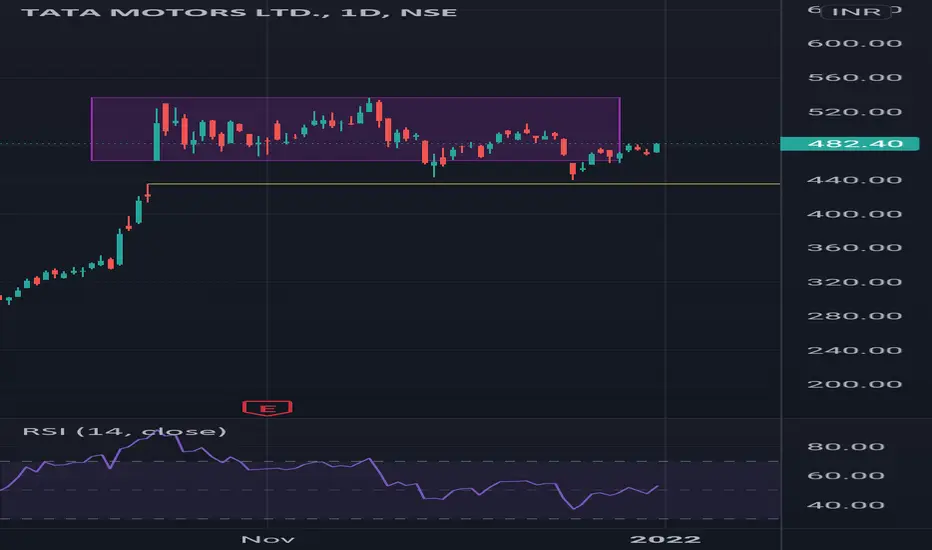Image resolution: width=932 pixels, height=550 pixels.
Task: Click the 440.00 price axis label
Action: pos(854,180)
